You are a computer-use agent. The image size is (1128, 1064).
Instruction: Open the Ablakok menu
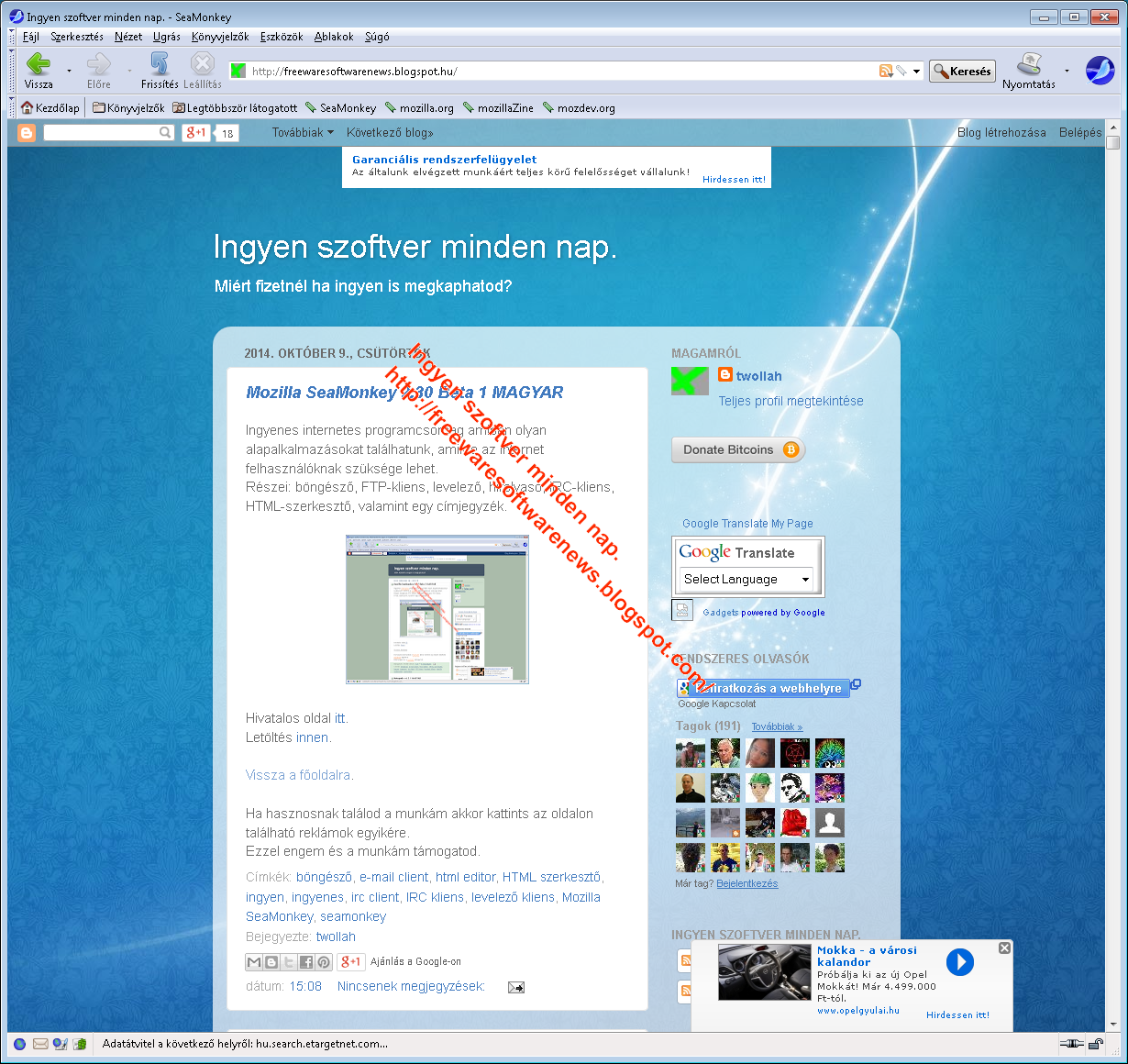click(x=334, y=37)
